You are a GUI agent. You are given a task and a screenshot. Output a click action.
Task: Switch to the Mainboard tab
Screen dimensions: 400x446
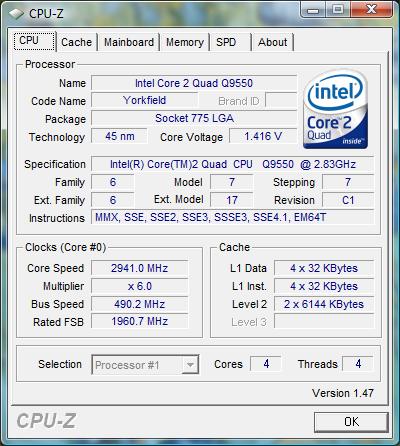click(x=129, y=42)
